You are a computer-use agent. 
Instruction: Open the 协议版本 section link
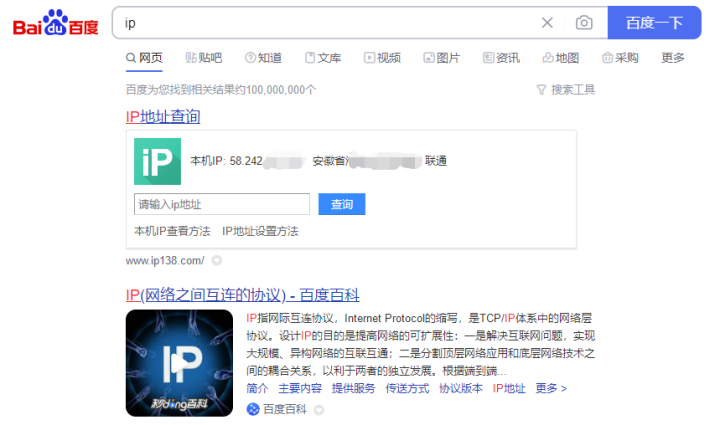(461, 388)
